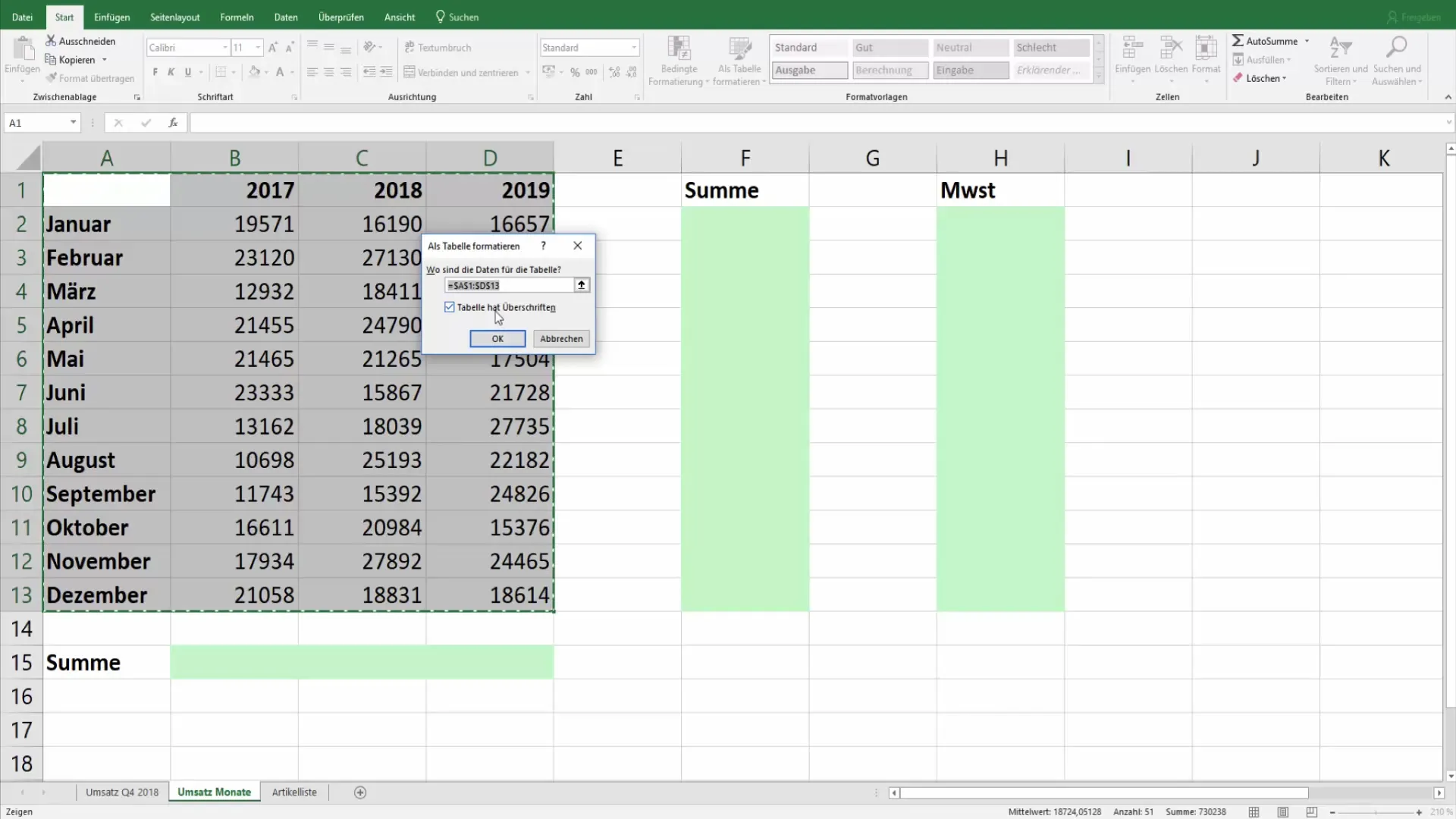
Task: Open the Calibri font name dropdown
Action: coord(225,48)
